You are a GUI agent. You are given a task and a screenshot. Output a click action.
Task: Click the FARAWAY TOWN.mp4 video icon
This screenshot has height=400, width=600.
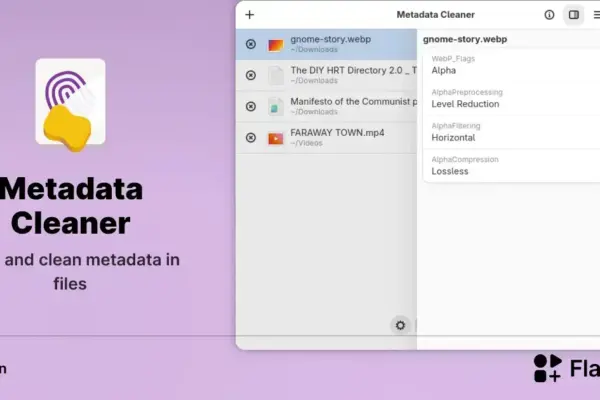[x=276, y=138]
